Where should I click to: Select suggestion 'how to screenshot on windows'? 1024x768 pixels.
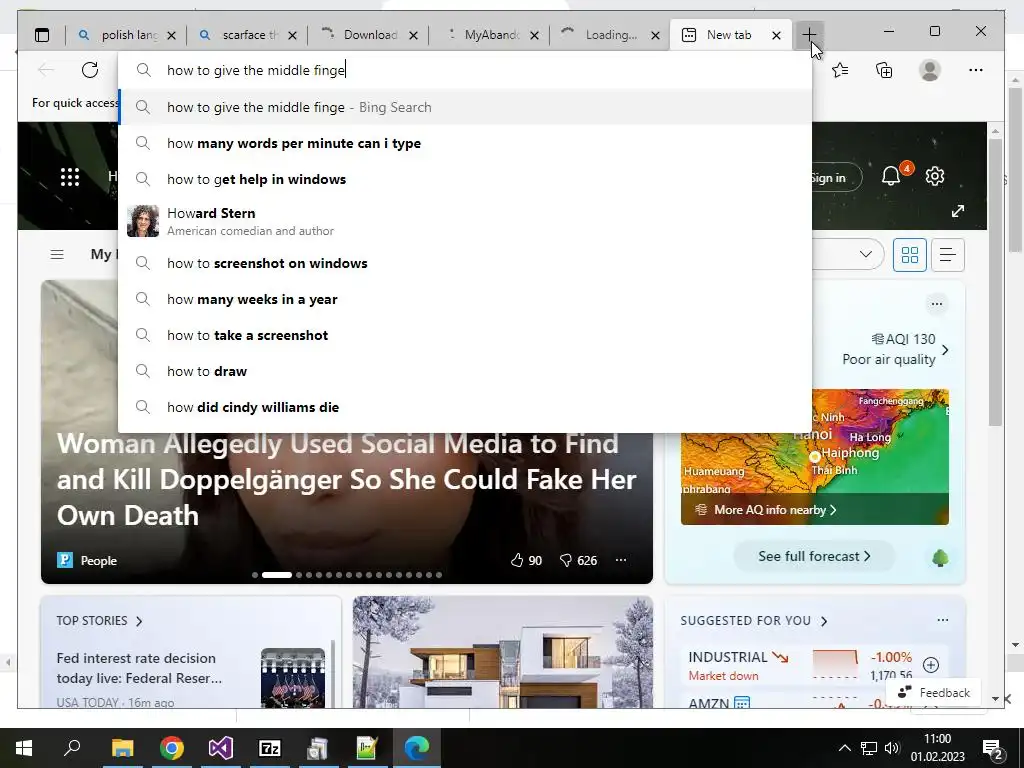point(465,263)
